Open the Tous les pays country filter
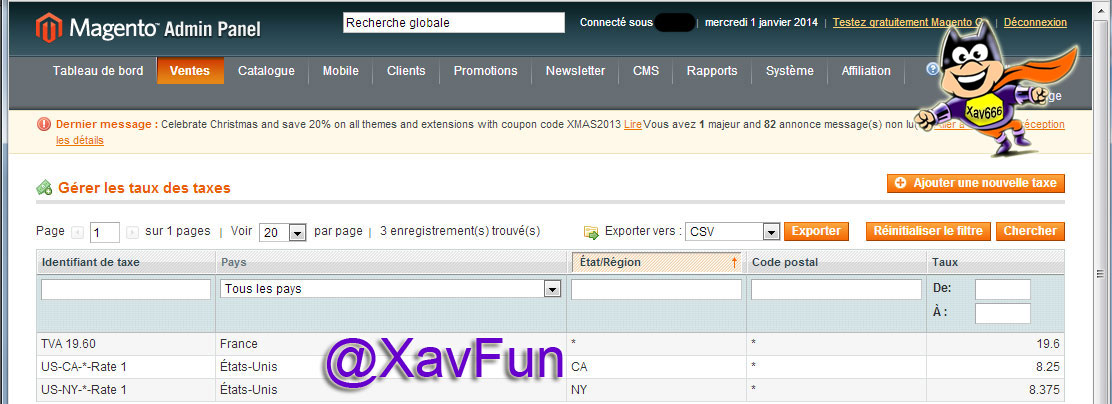The width and height of the screenshot is (1112, 404). [391, 289]
